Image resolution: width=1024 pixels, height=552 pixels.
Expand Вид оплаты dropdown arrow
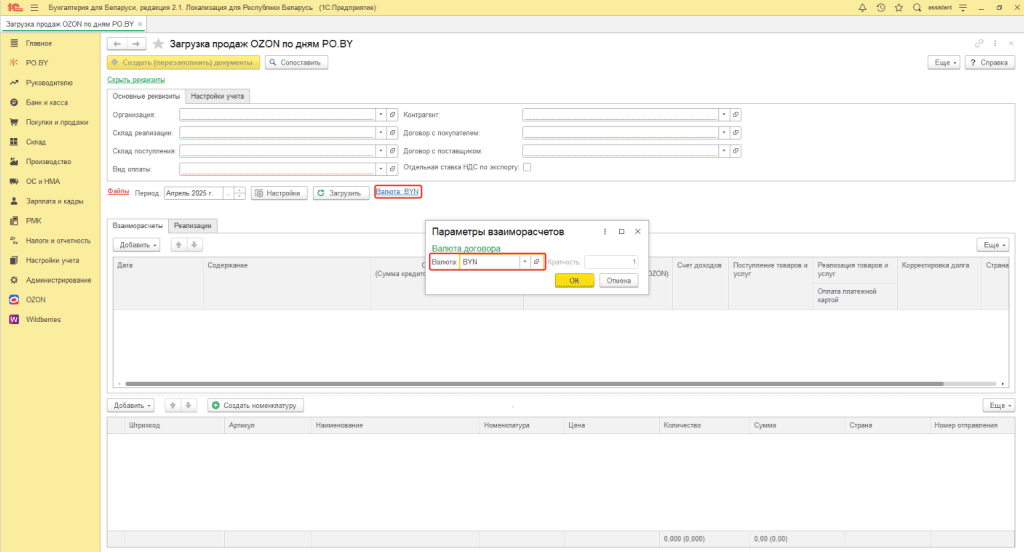tap(381, 169)
